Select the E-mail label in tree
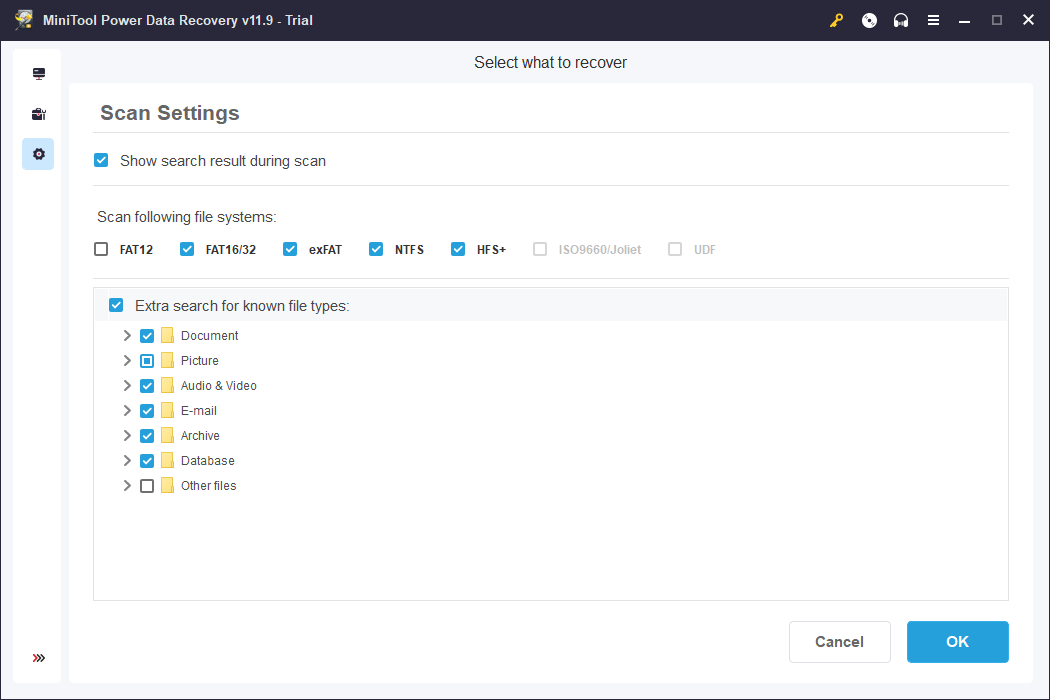The height and width of the screenshot is (700, 1050). point(199,411)
